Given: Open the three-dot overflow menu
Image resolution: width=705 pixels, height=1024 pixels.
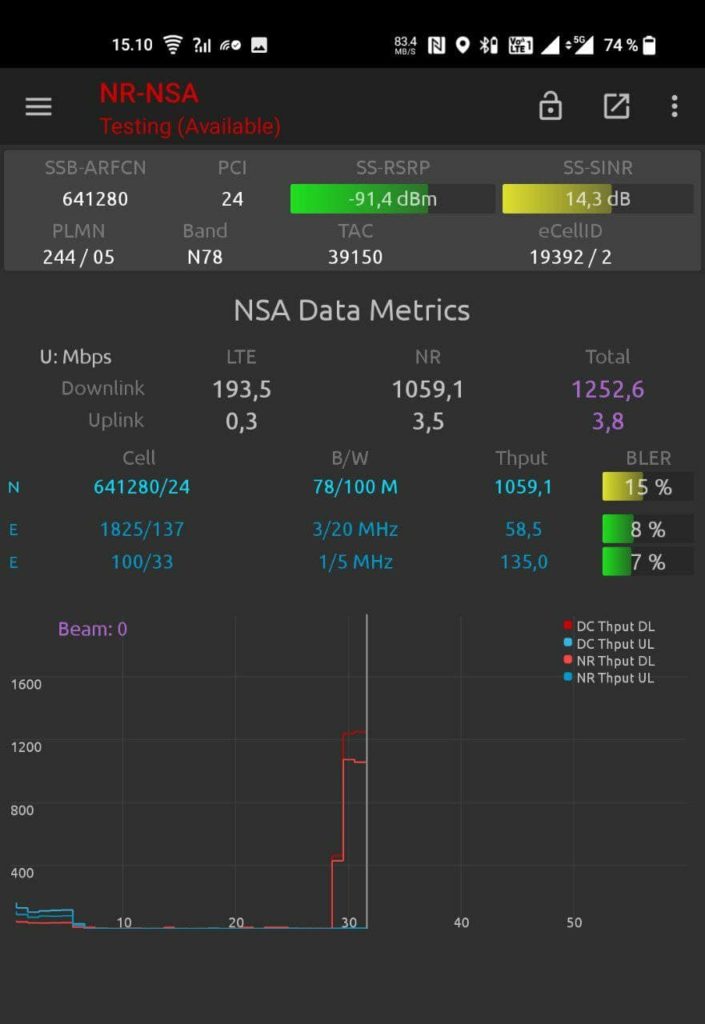Looking at the screenshot, I should (675, 106).
